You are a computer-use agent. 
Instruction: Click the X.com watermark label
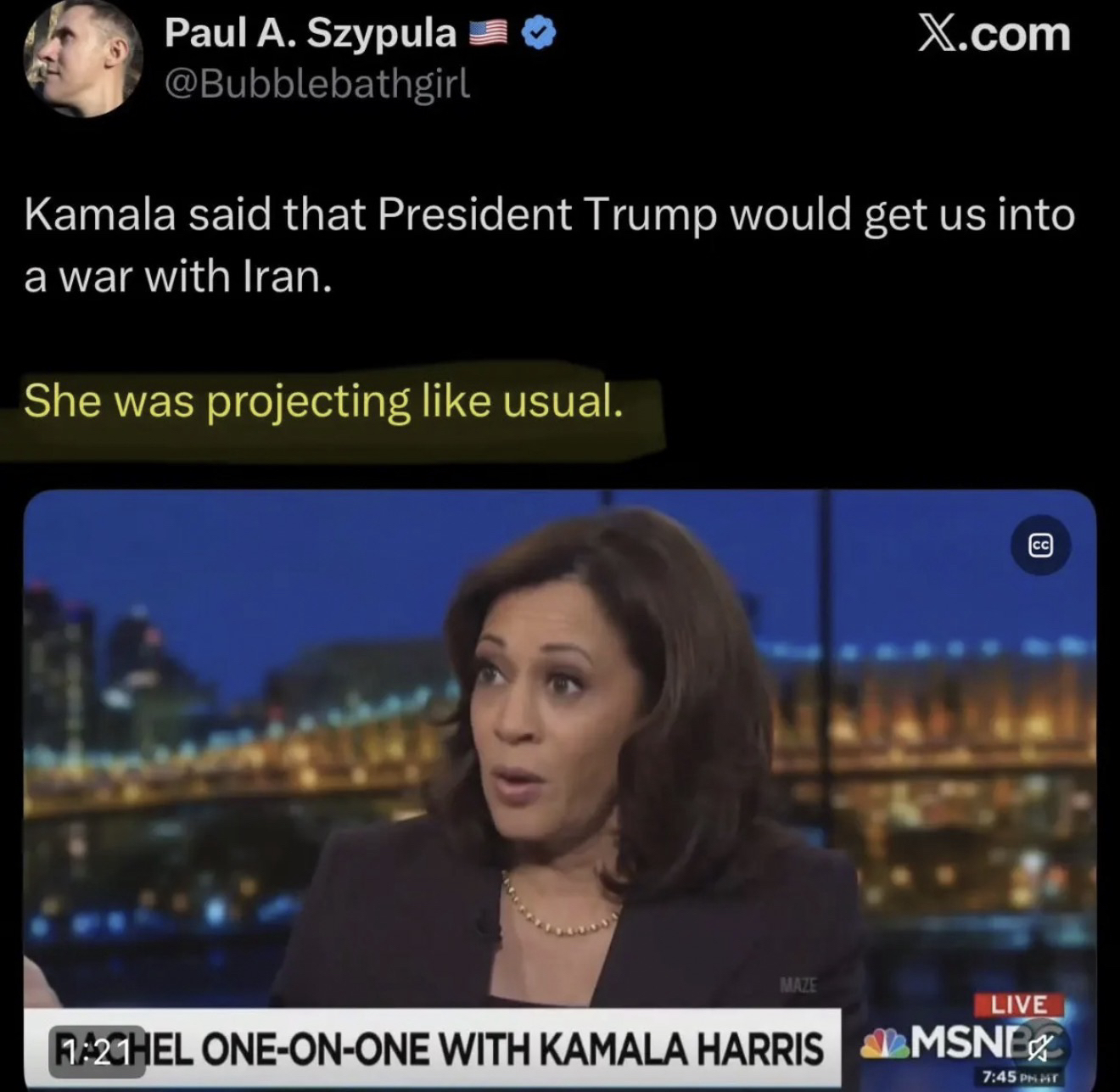994,34
